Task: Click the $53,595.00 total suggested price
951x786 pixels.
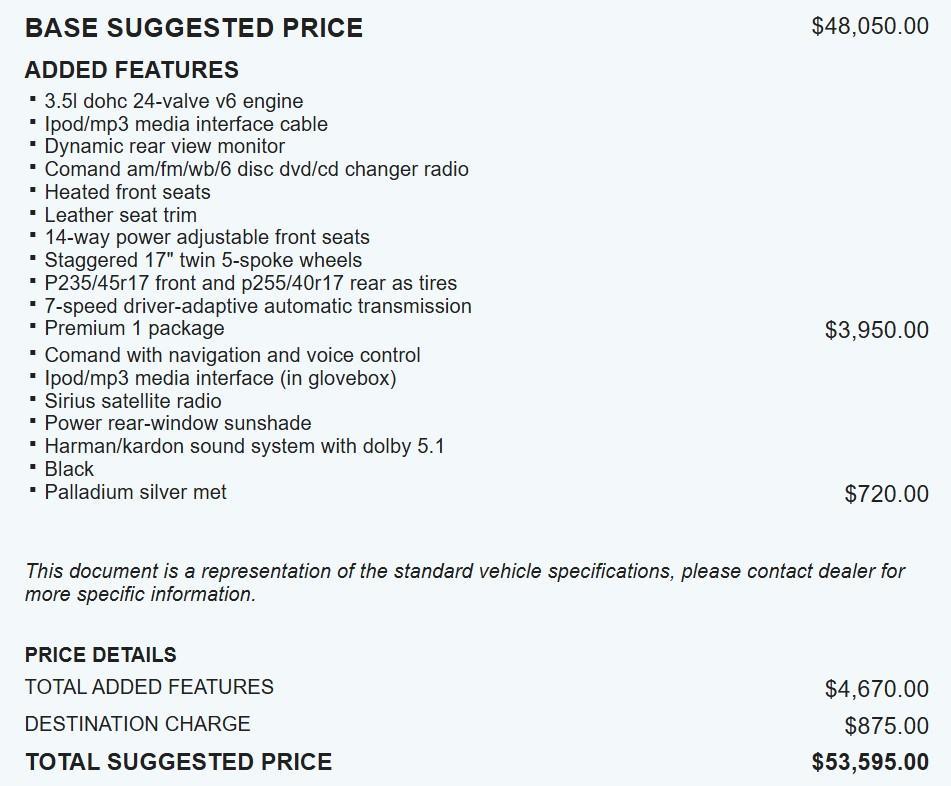Action: click(x=870, y=762)
